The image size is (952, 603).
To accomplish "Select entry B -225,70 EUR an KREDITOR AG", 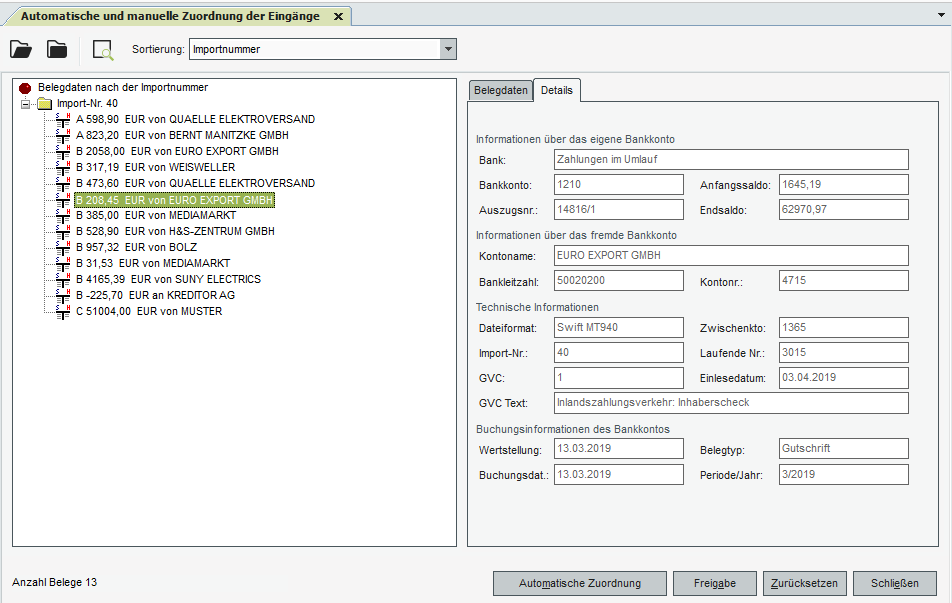I will pyautogui.click(x=155, y=296).
